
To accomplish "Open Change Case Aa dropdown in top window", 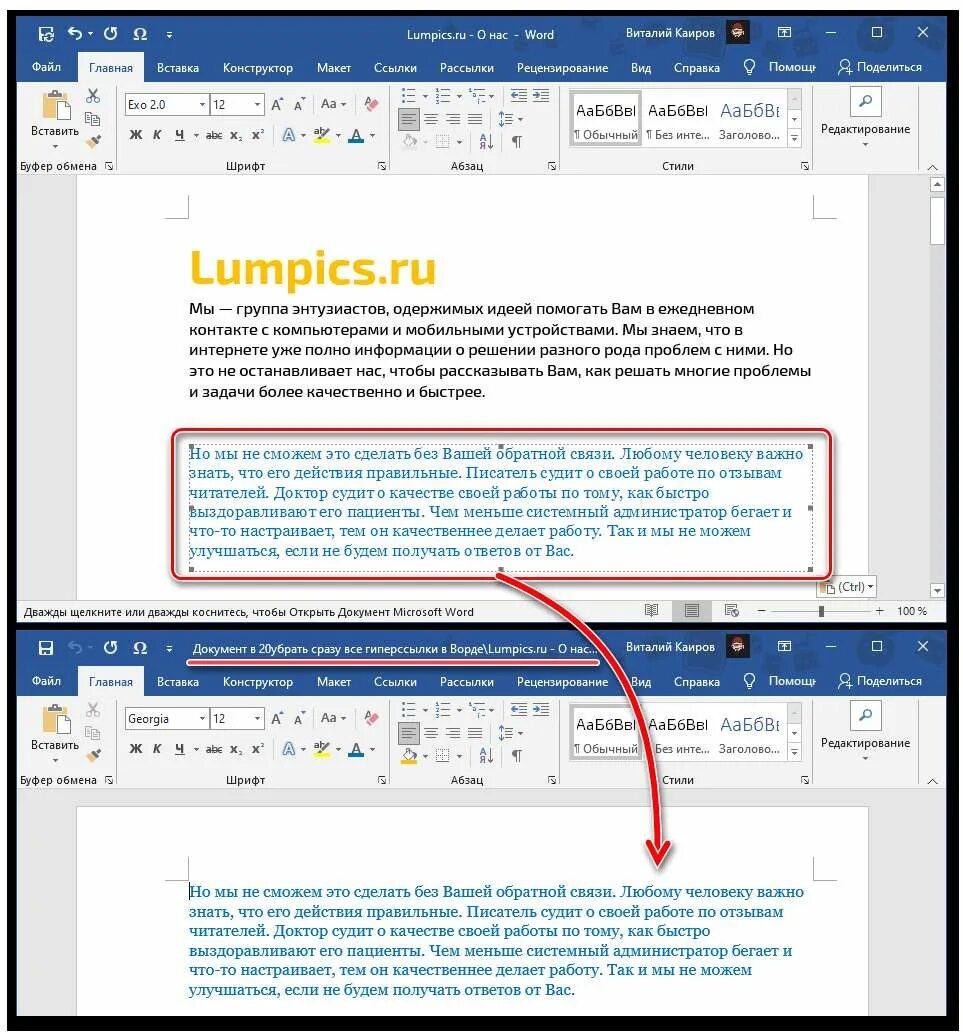I will 333,103.
